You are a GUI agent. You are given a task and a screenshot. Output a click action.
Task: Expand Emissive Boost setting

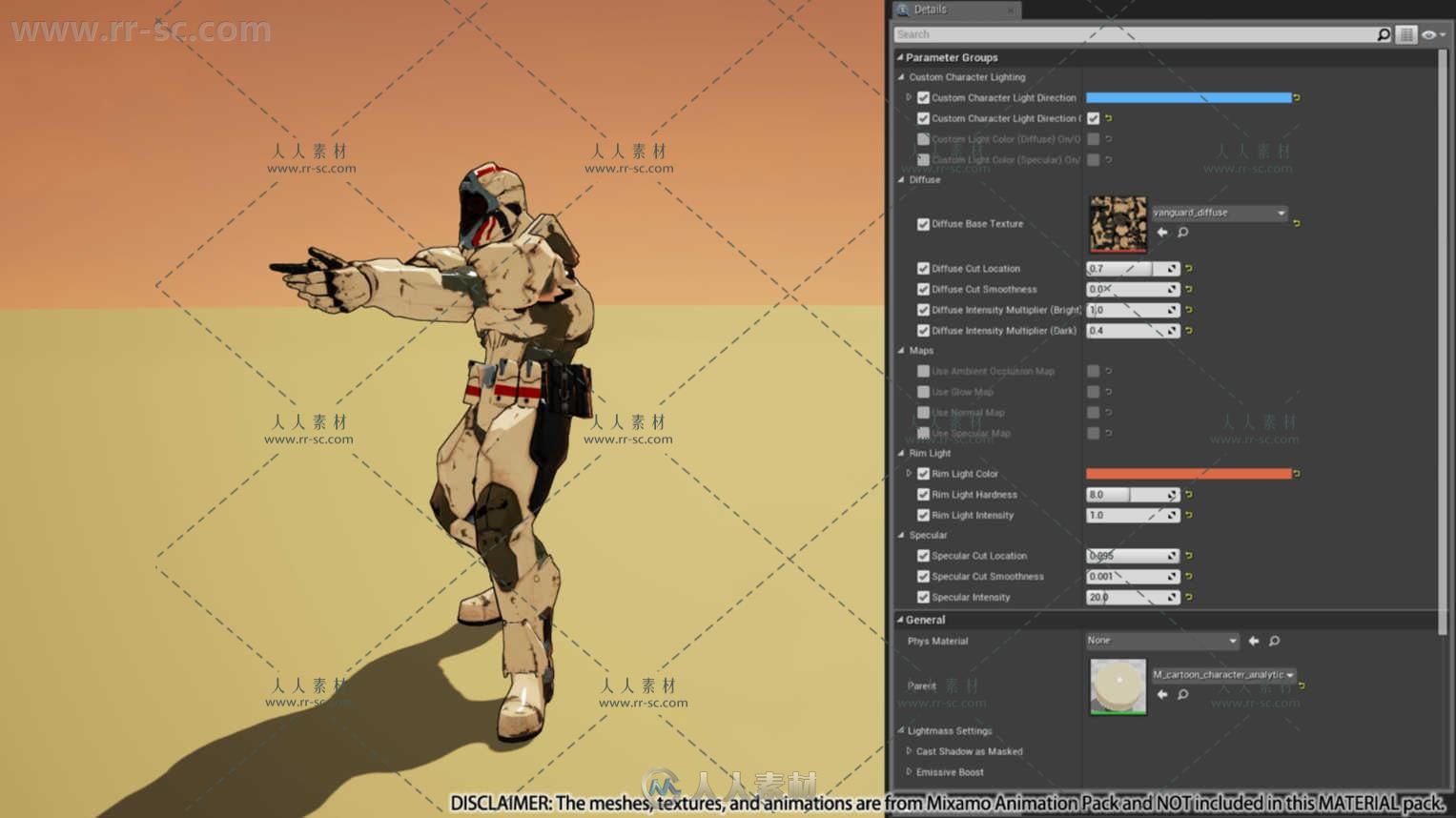coord(909,772)
